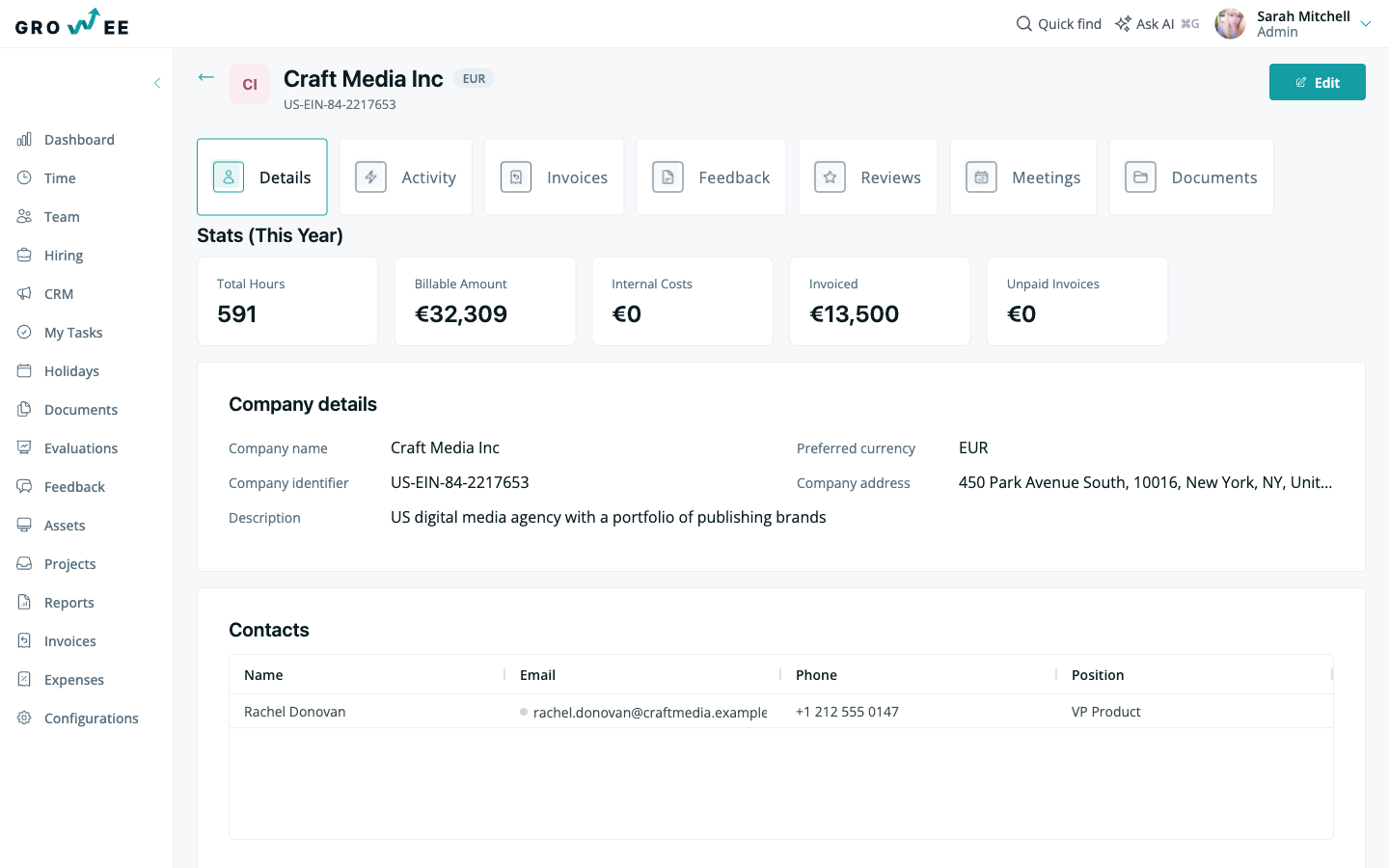Click the Projects inbox icon

[24, 563]
